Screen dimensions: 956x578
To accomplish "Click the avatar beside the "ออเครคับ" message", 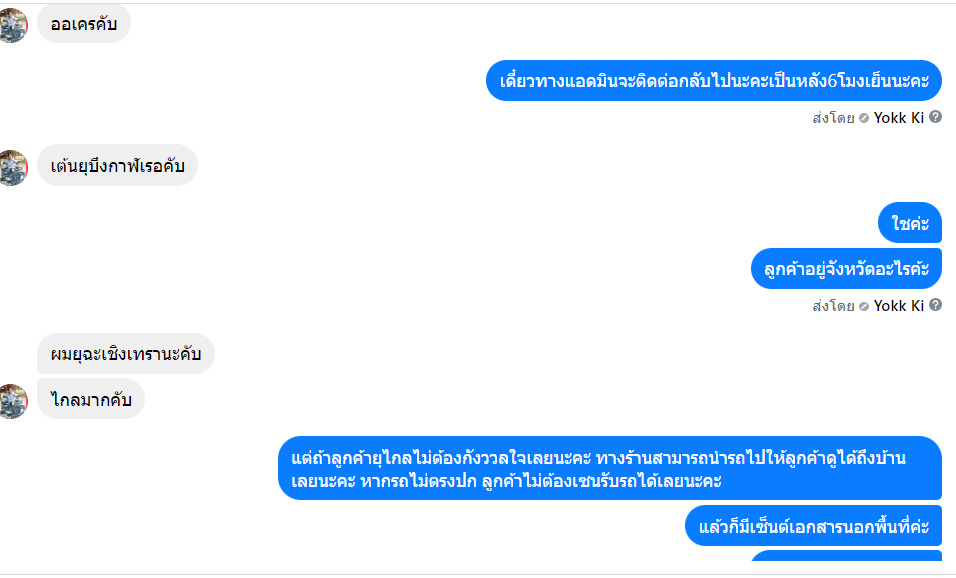I will coord(13,25).
